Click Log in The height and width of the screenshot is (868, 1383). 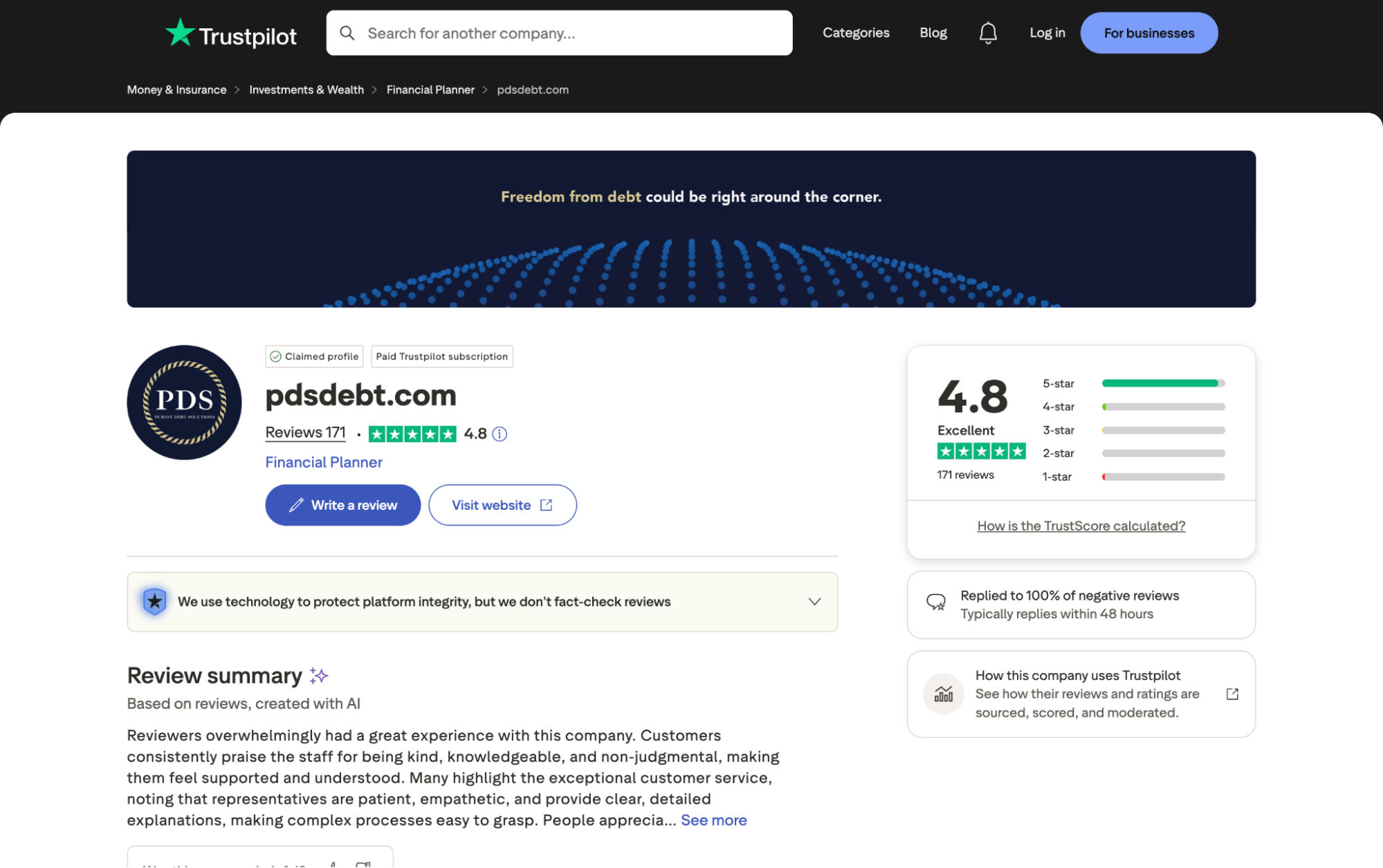[x=1047, y=33]
